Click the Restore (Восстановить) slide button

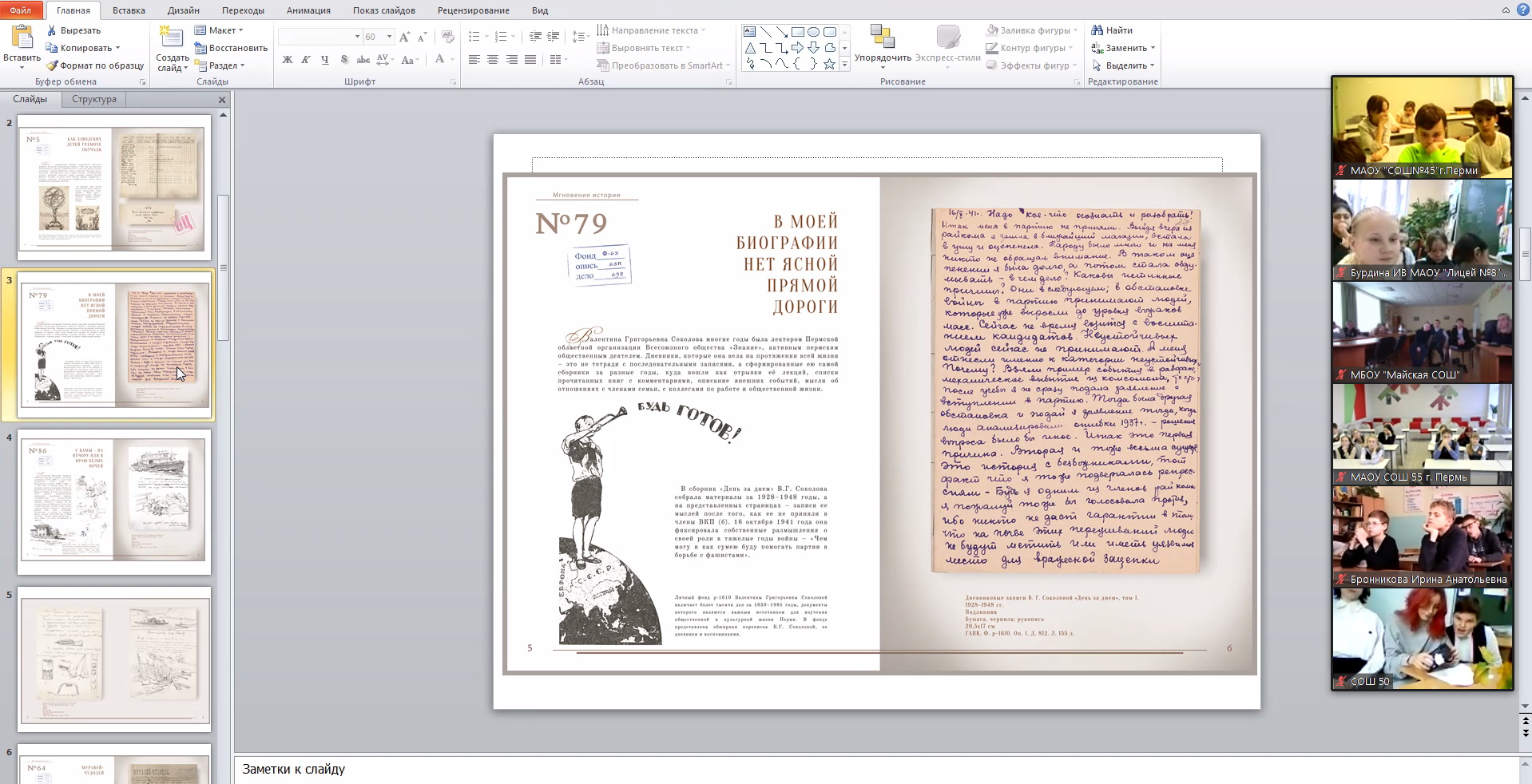[231, 48]
